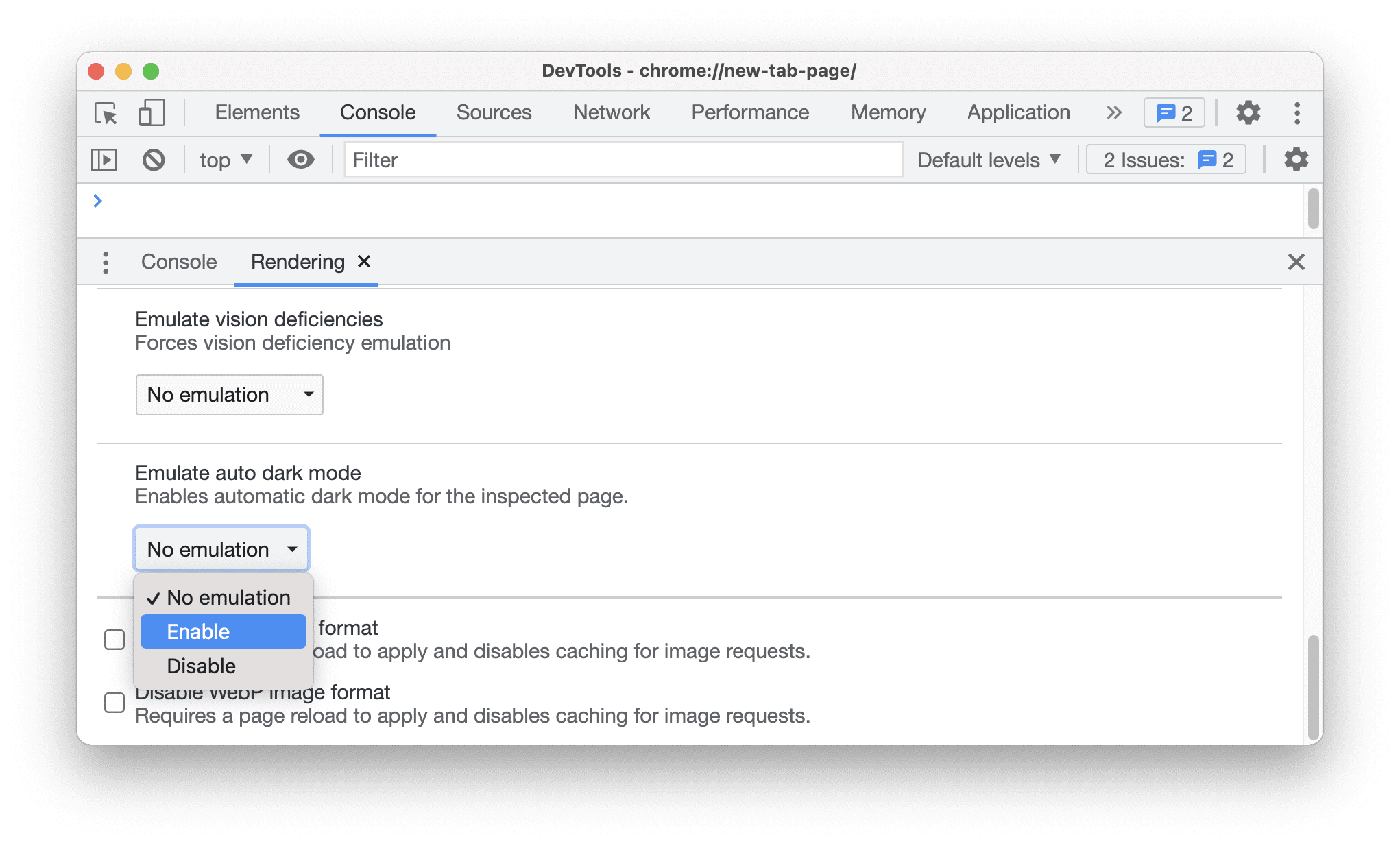Click the overflow more-panels >> icon
This screenshot has width=1400, height=846.
click(x=1113, y=113)
